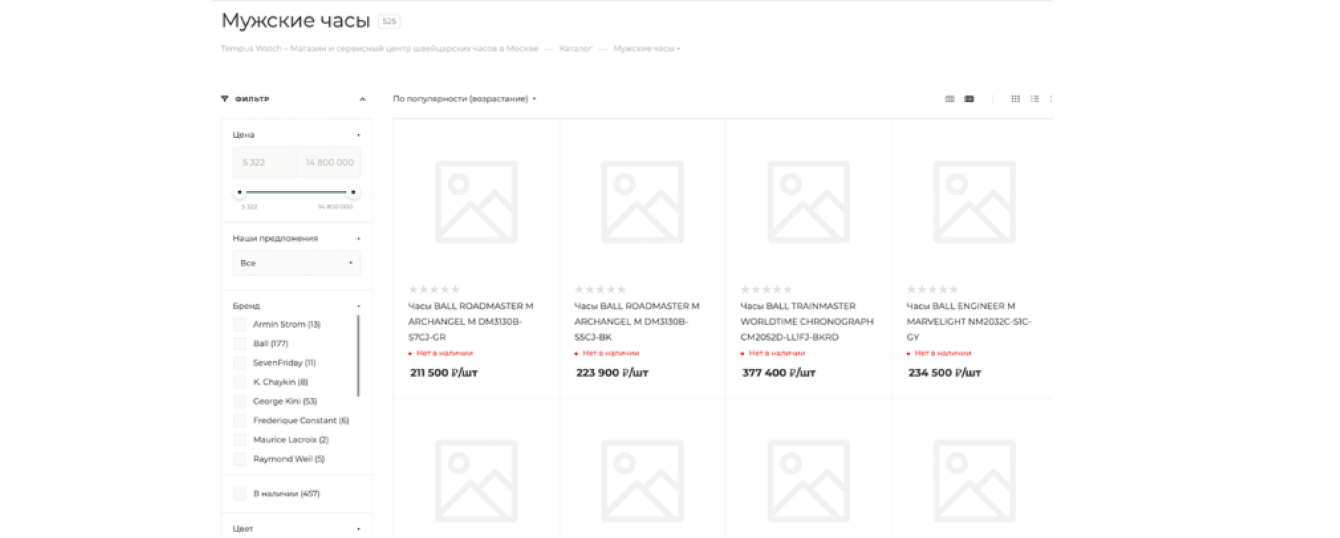
Task: Click the BALL TRAINMASTER rating stars
Action: 766,290
